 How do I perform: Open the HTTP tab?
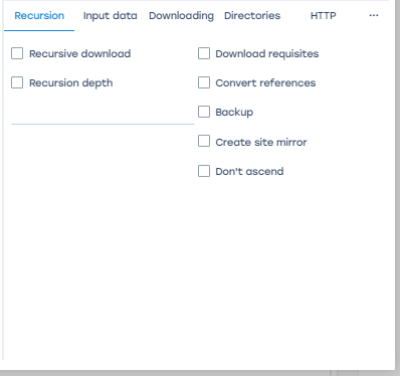[x=323, y=16]
